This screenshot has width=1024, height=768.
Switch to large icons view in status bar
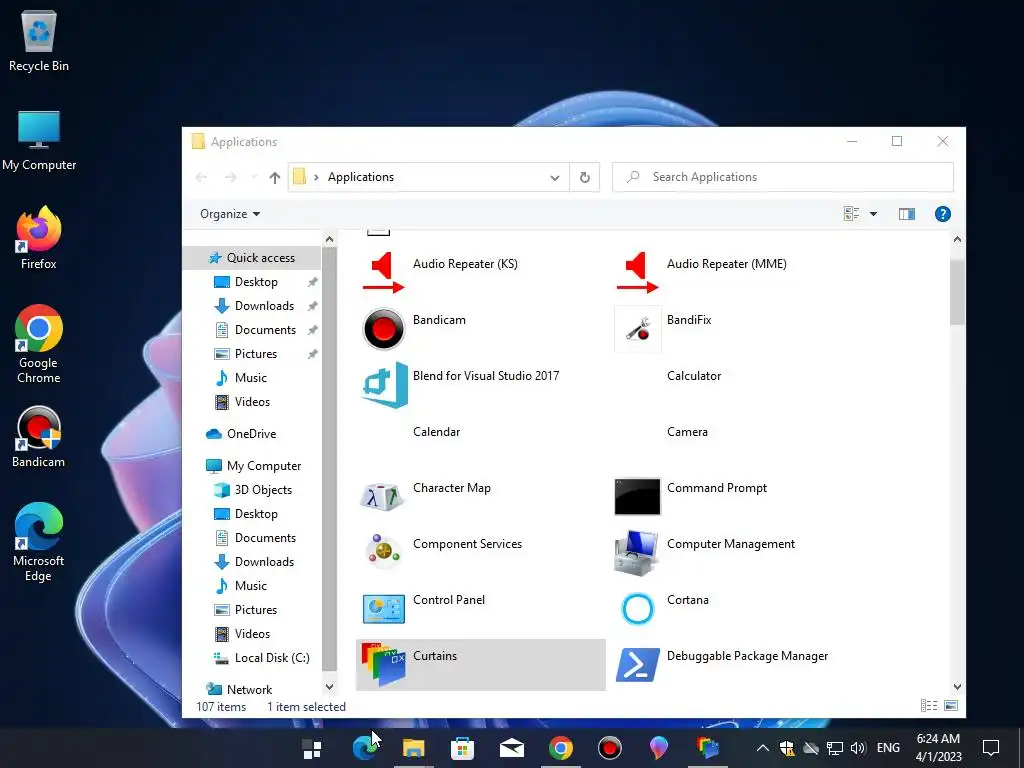[951, 705]
